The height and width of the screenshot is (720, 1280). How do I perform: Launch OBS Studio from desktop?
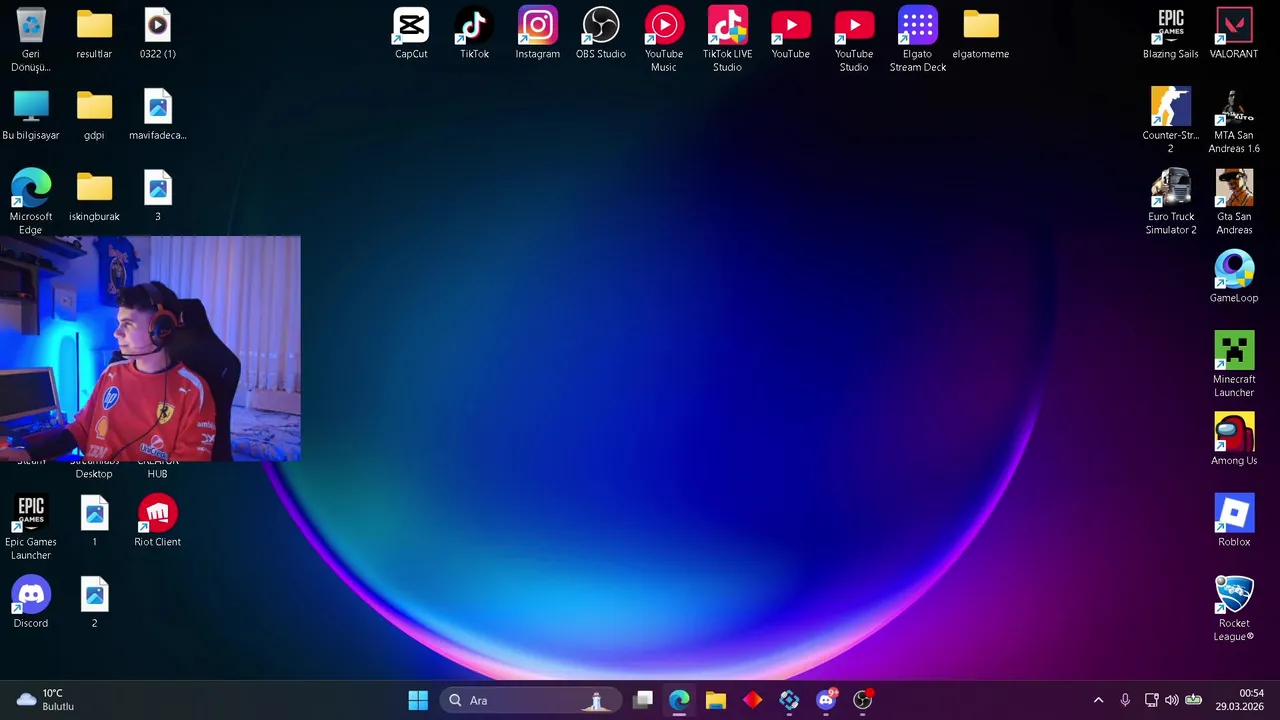coord(600,34)
